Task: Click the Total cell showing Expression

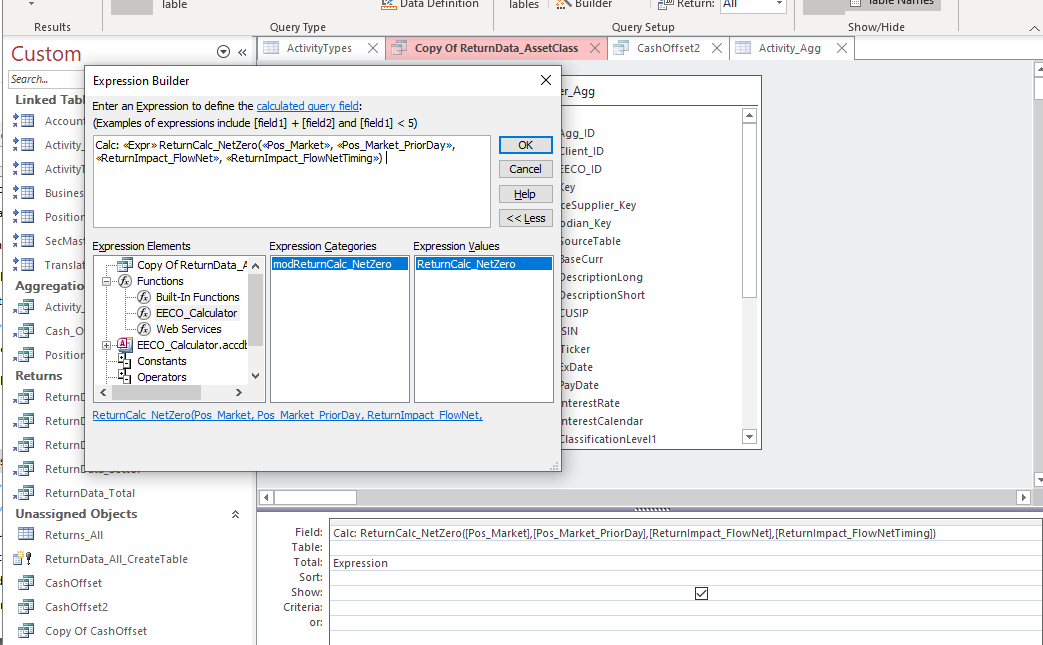Action: tap(686, 563)
